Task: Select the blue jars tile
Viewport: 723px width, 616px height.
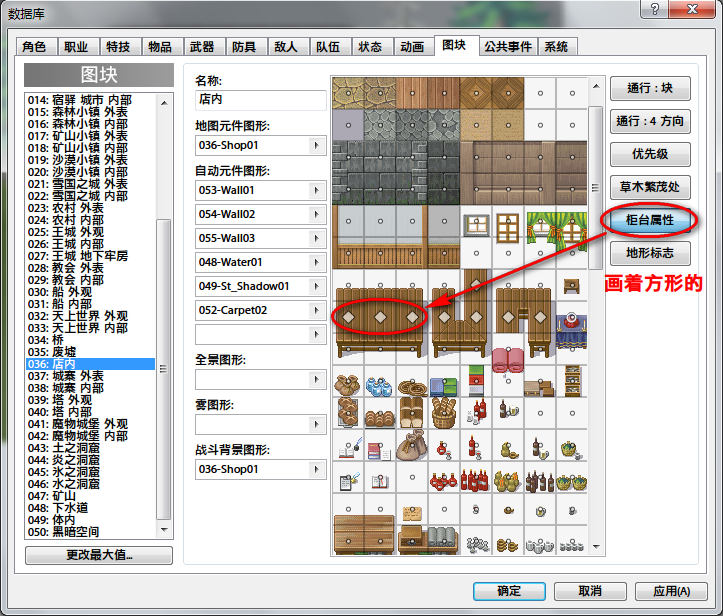Action: click(379, 386)
